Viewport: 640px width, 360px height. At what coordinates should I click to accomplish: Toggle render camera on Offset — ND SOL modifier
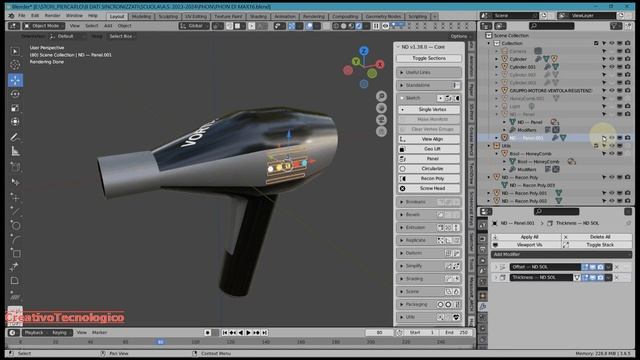(x=600, y=267)
